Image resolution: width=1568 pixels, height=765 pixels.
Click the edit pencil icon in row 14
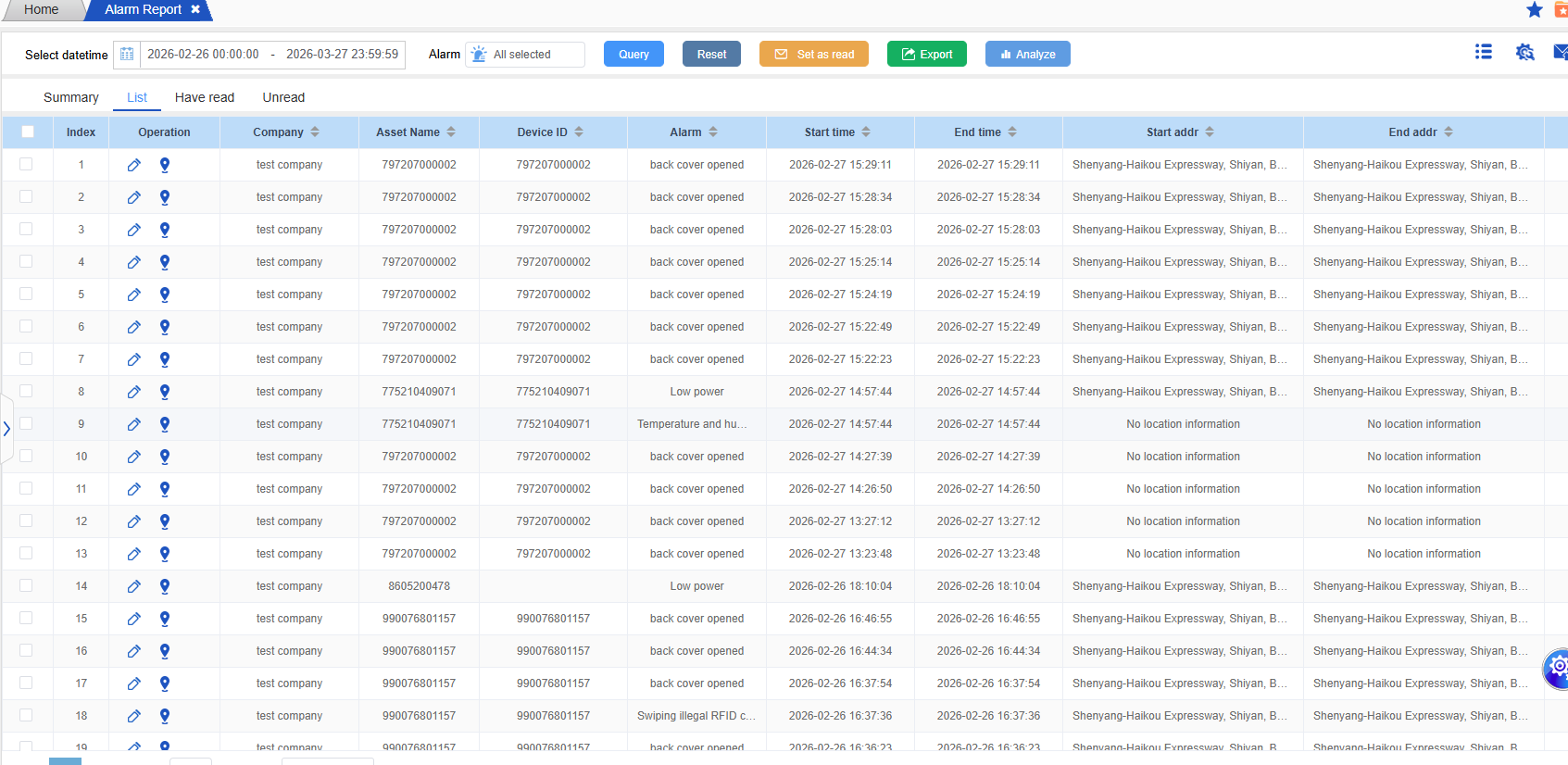134,586
